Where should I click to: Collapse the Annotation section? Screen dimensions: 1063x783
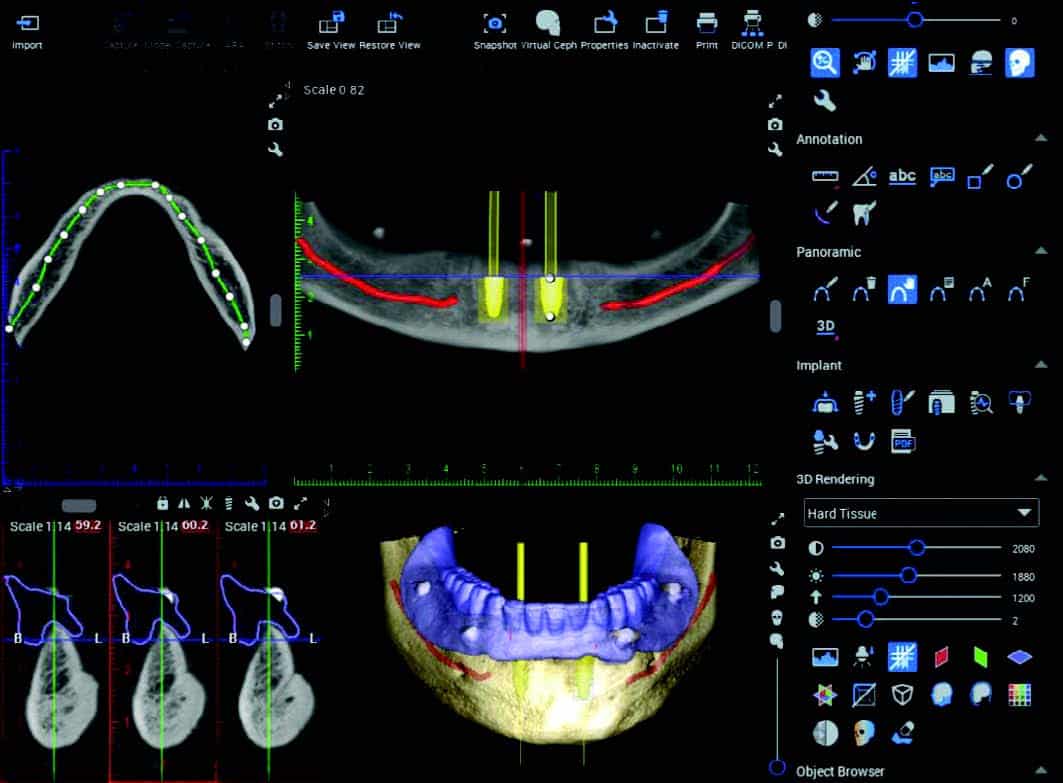[x=1042, y=139]
